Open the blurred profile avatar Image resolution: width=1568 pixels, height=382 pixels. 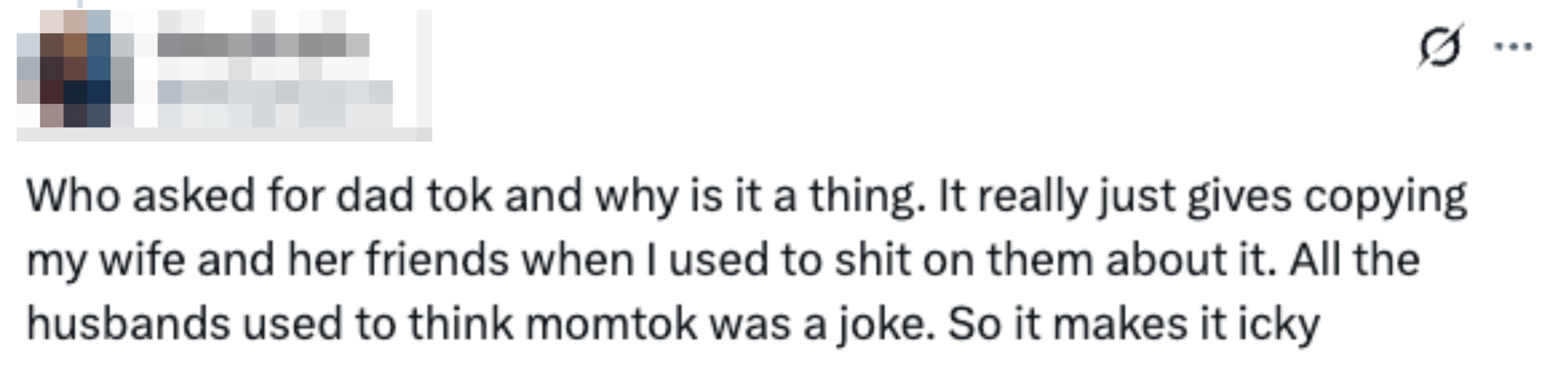75,68
